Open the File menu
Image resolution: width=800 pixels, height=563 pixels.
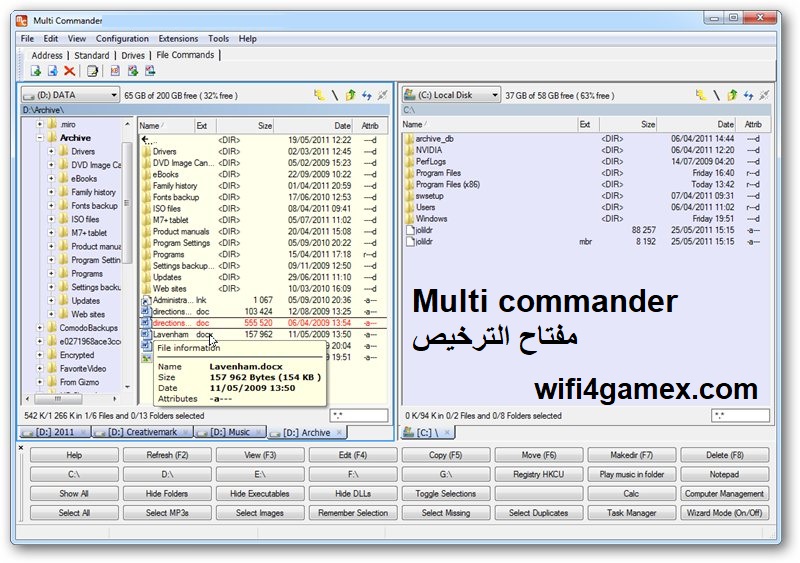coord(27,39)
